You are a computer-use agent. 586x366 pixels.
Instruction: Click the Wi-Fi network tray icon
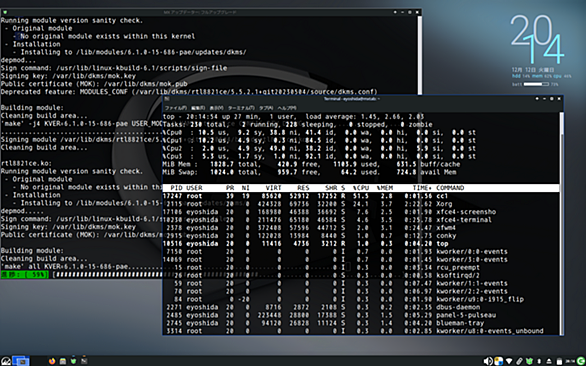tap(509, 361)
